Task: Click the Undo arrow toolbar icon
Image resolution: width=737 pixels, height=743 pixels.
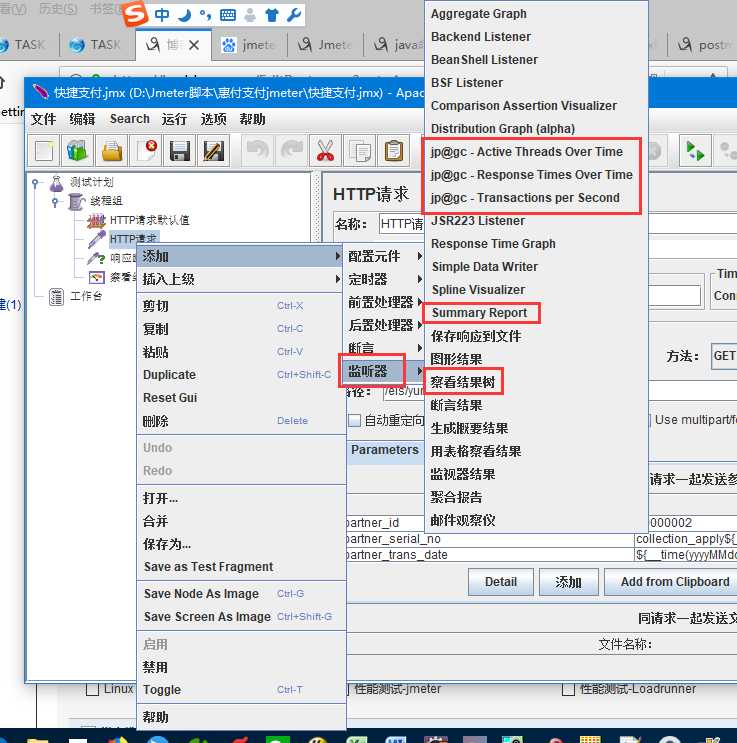Action: (258, 151)
